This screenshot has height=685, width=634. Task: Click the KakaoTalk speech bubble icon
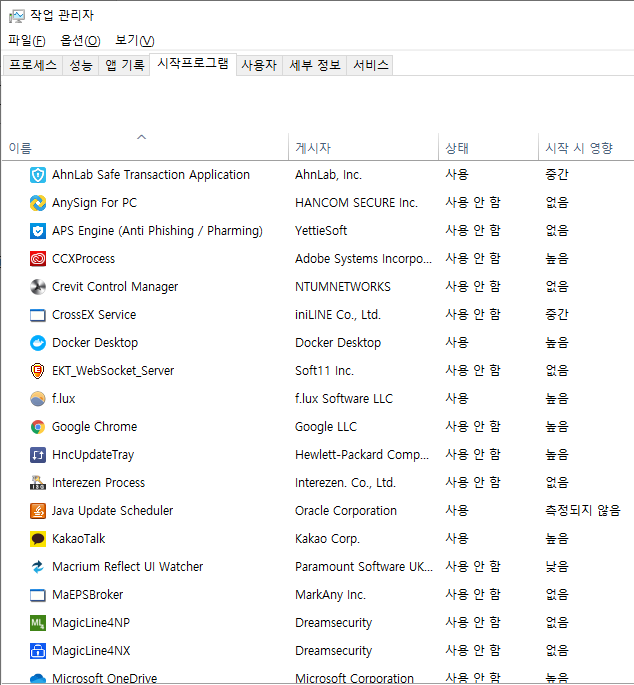[x=38, y=539]
